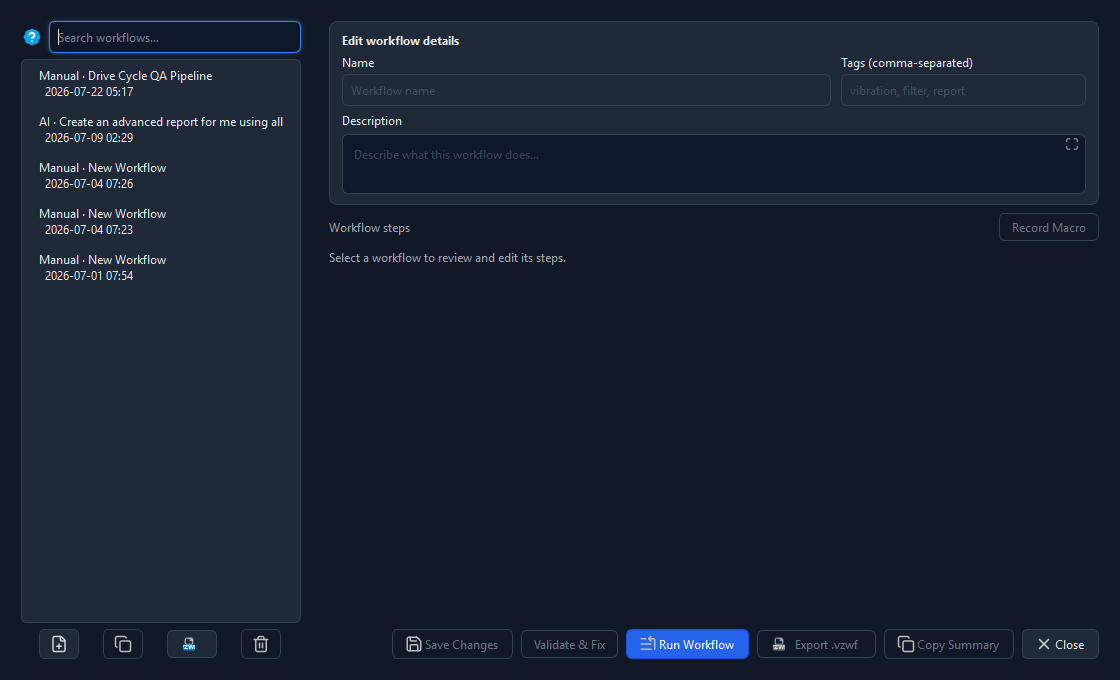
Task: Click the Validate & Fix button
Action: point(569,644)
